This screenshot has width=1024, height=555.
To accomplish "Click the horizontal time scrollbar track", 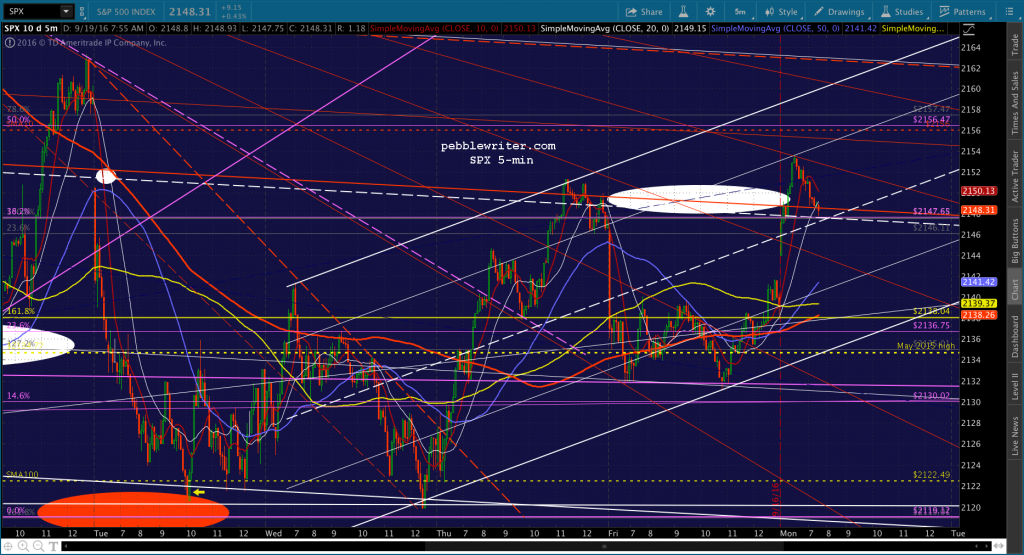I will [x=526, y=546].
